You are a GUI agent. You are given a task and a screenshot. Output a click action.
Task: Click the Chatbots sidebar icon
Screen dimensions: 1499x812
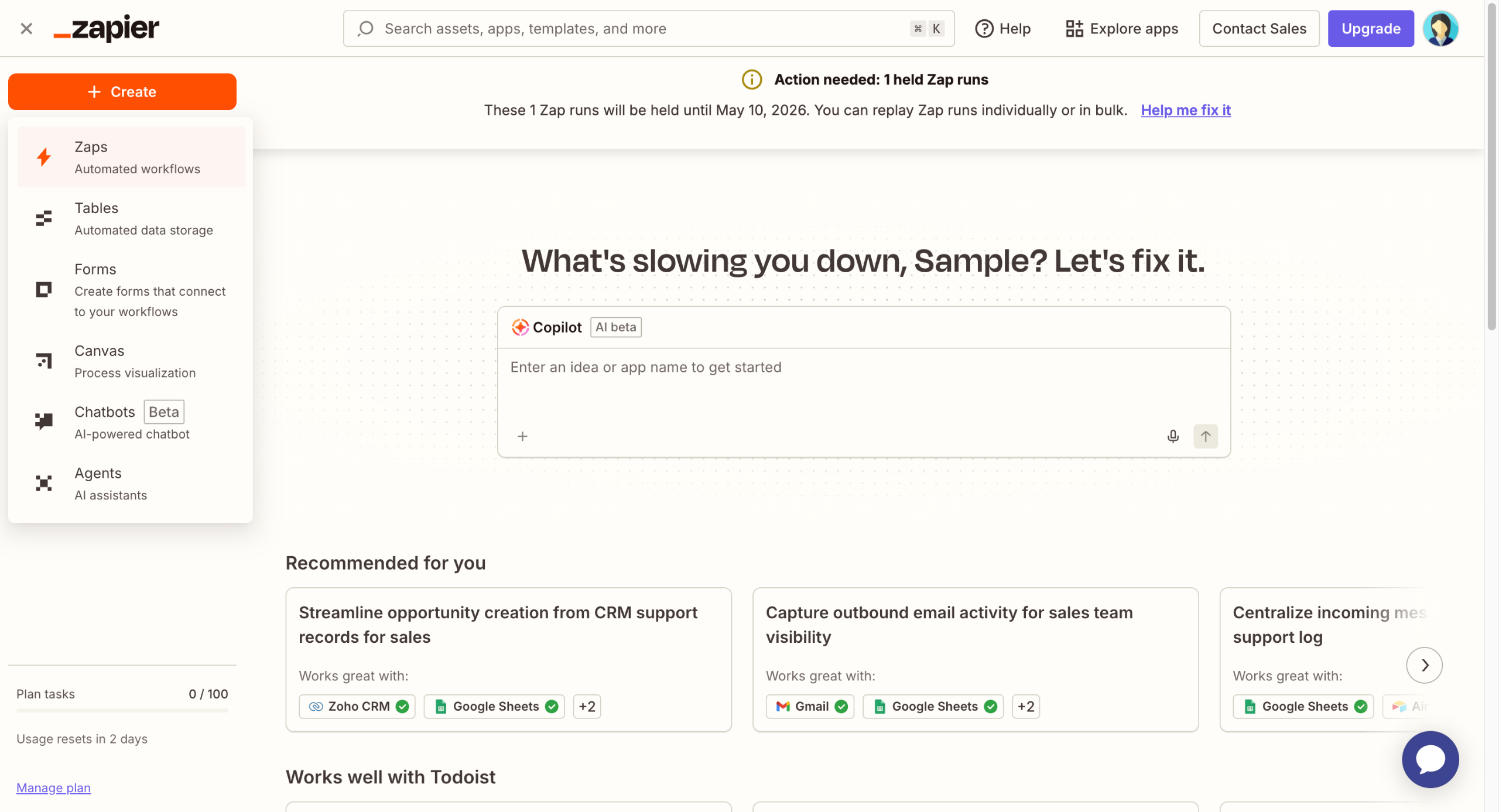44,421
